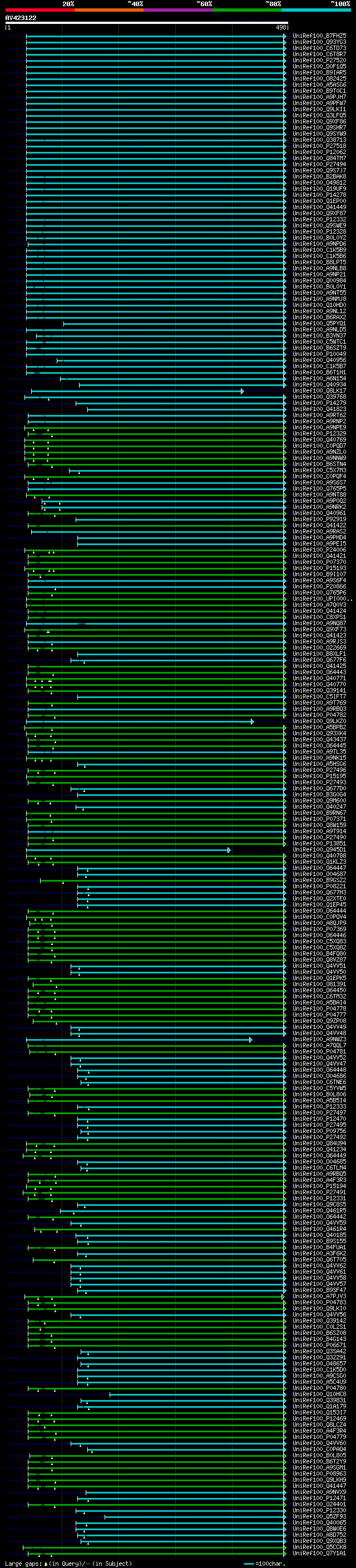The image size is (356, 1568).
Task: Open hit UniRef100_C6TD73
Action: click(319, 48)
